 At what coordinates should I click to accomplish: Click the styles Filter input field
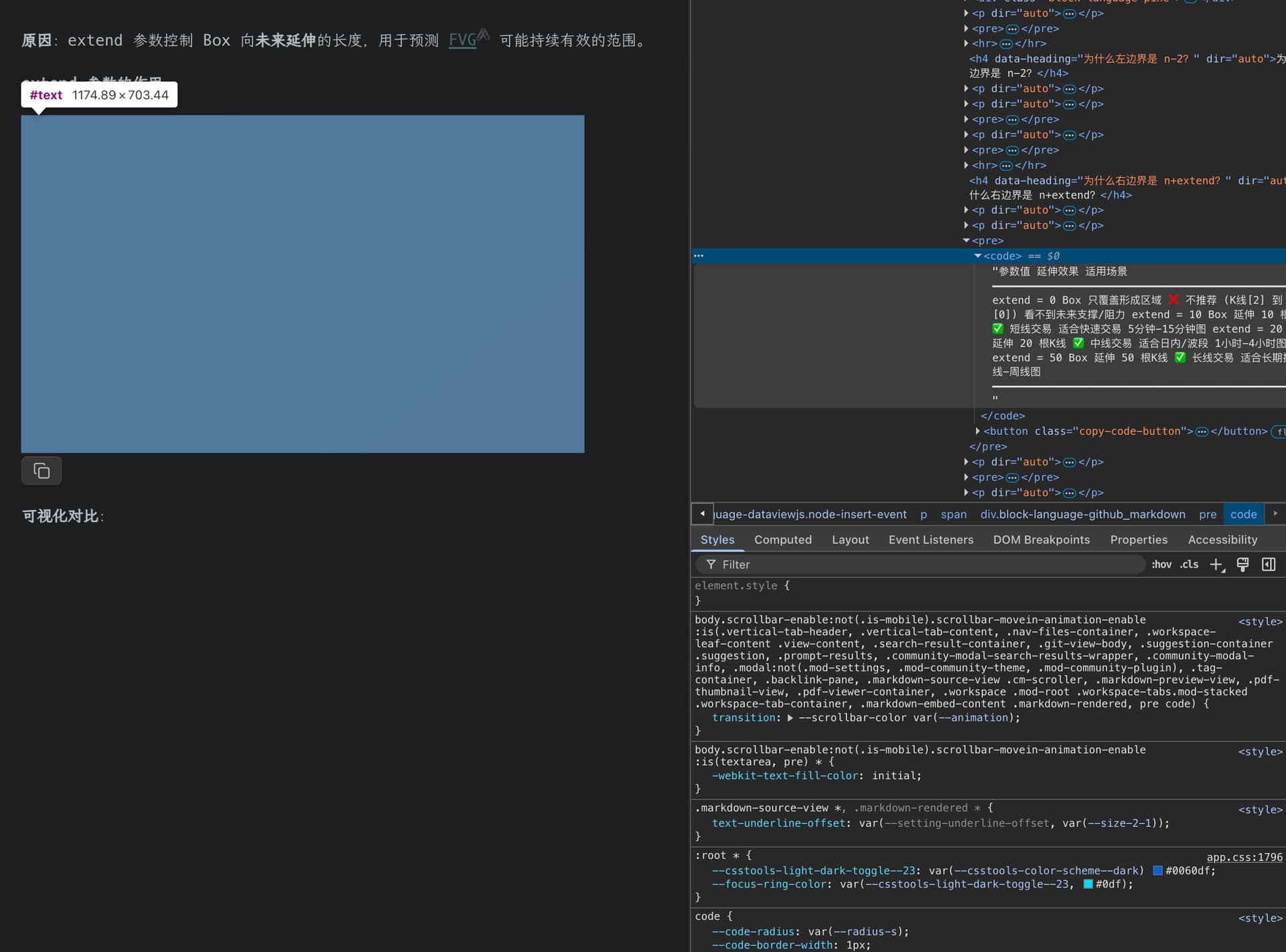[x=924, y=565]
